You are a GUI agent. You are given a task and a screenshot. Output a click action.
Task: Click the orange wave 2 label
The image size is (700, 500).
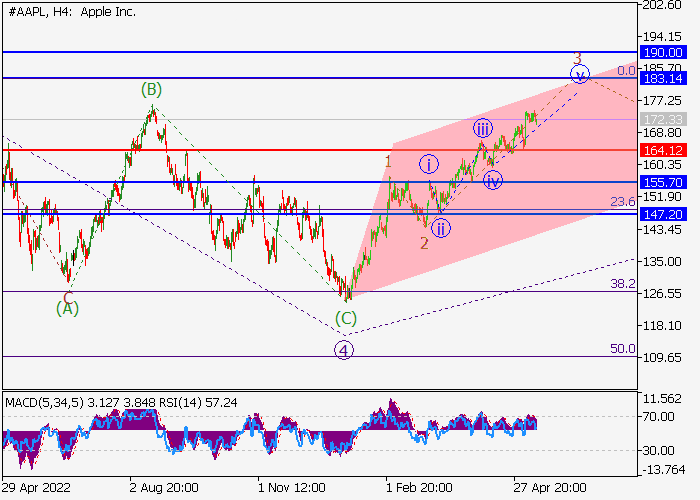pos(424,243)
